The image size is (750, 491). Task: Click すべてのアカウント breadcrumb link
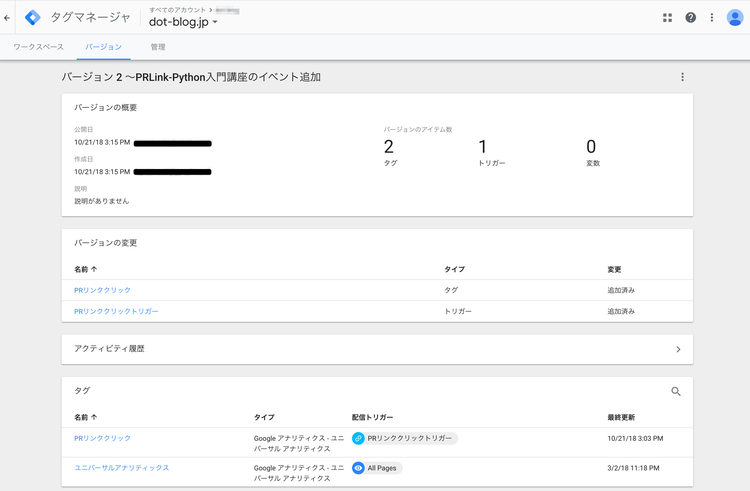[177, 10]
